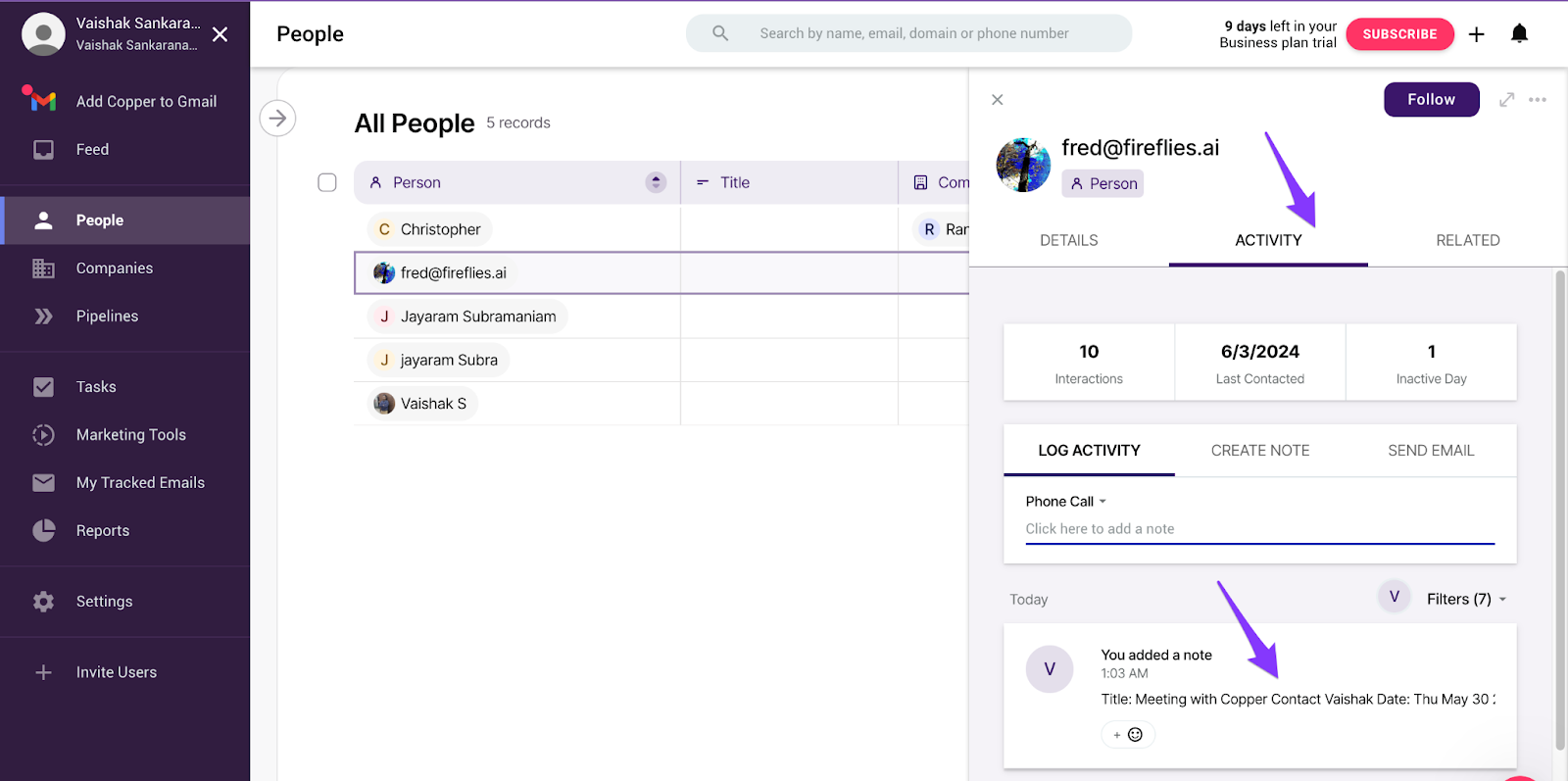Viewport: 1568px width, 781px height.
Task: Open the three-dot more options menu
Action: [x=1538, y=100]
